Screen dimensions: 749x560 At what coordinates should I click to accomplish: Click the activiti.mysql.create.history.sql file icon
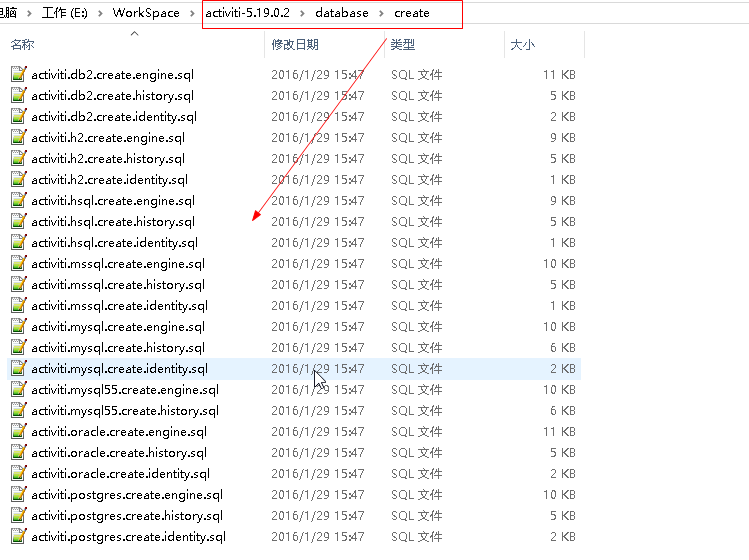(x=19, y=347)
